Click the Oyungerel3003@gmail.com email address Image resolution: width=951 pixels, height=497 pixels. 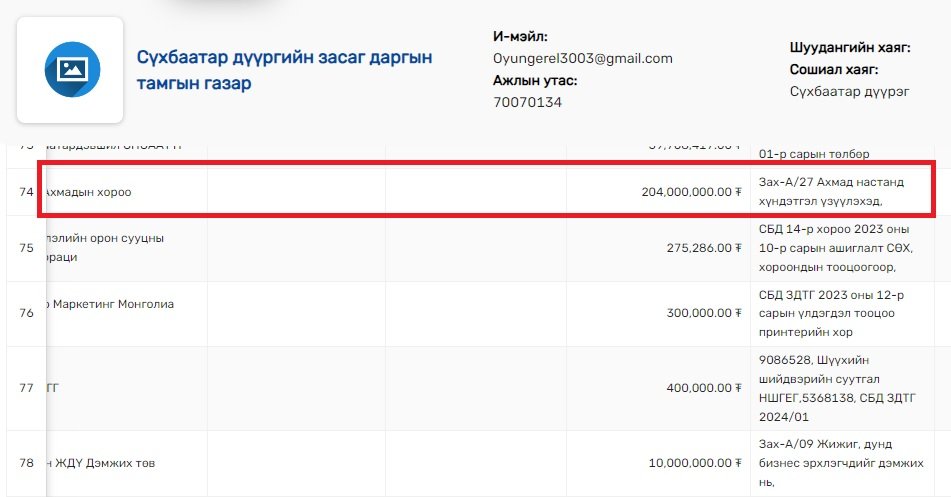coord(582,58)
